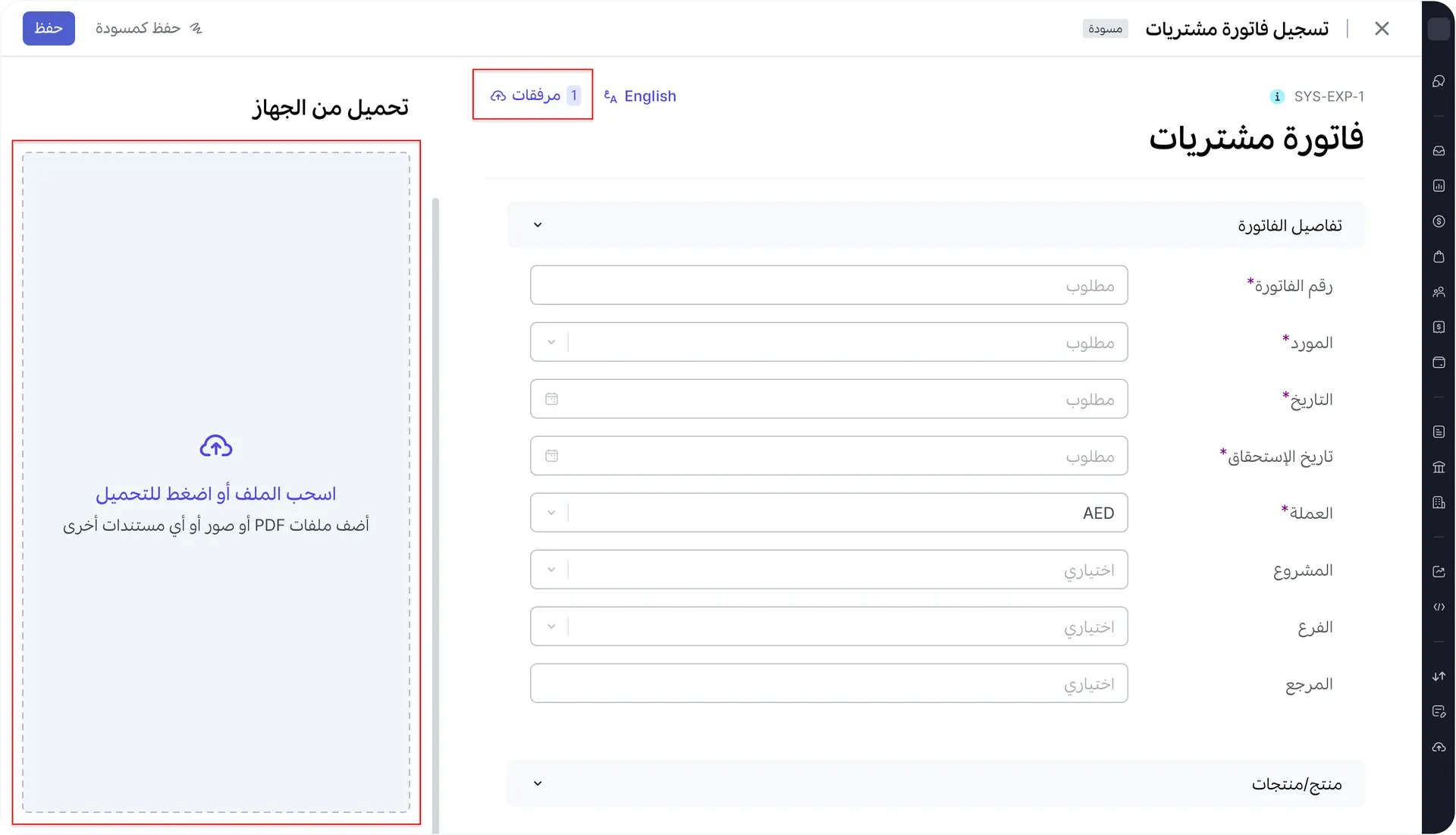The width and height of the screenshot is (1456, 835).
Task: Open the developer code icon in sidebar
Action: click(1439, 606)
